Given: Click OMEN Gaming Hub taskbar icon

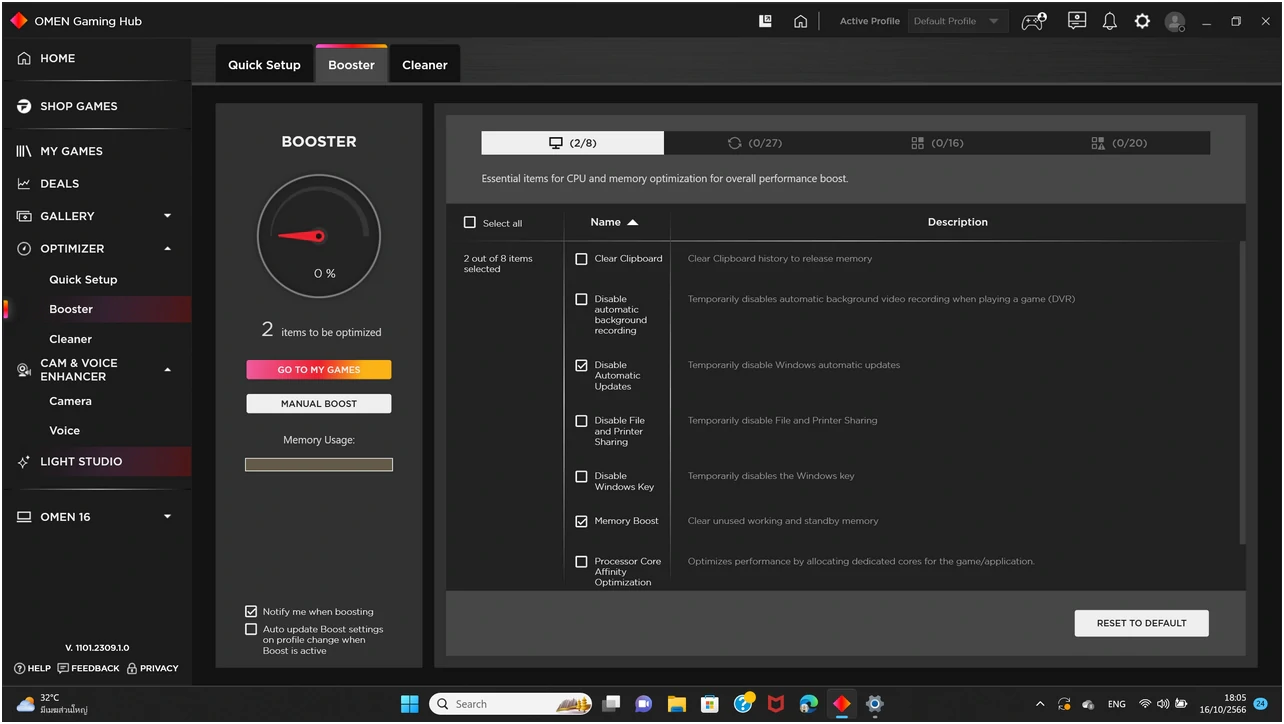Looking at the screenshot, I should 842,704.
